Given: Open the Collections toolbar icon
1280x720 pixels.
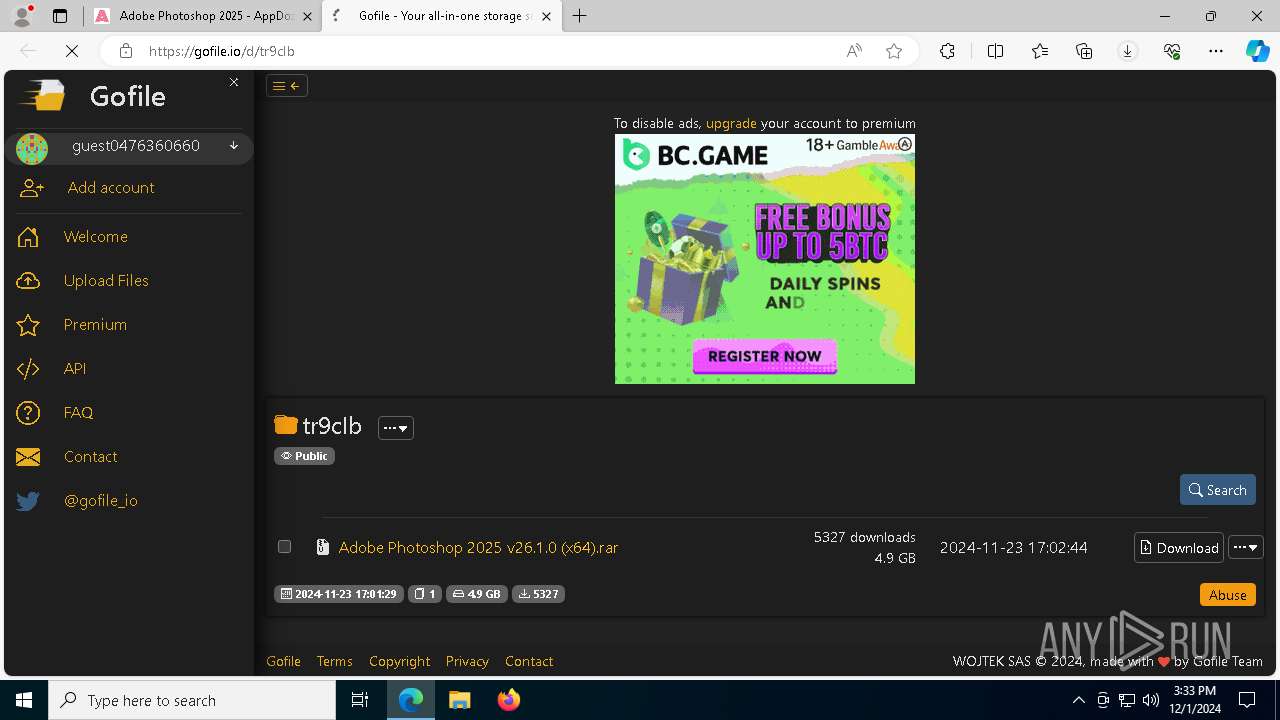Looking at the screenshot, I should click(x=1084, y=51).
